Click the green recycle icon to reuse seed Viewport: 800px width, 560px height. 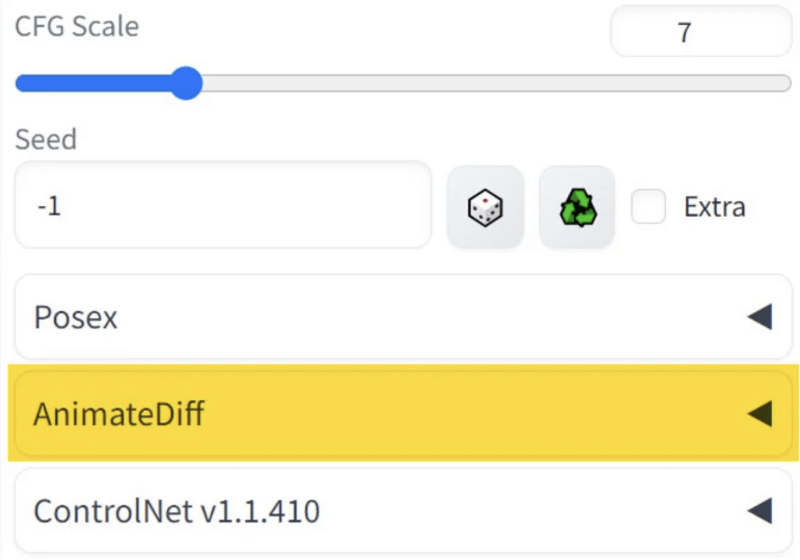pos(577,207)
